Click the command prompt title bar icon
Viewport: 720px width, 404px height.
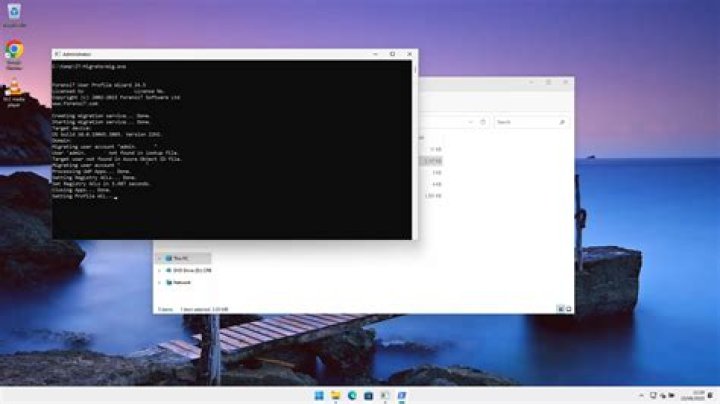tap(58, 54)
